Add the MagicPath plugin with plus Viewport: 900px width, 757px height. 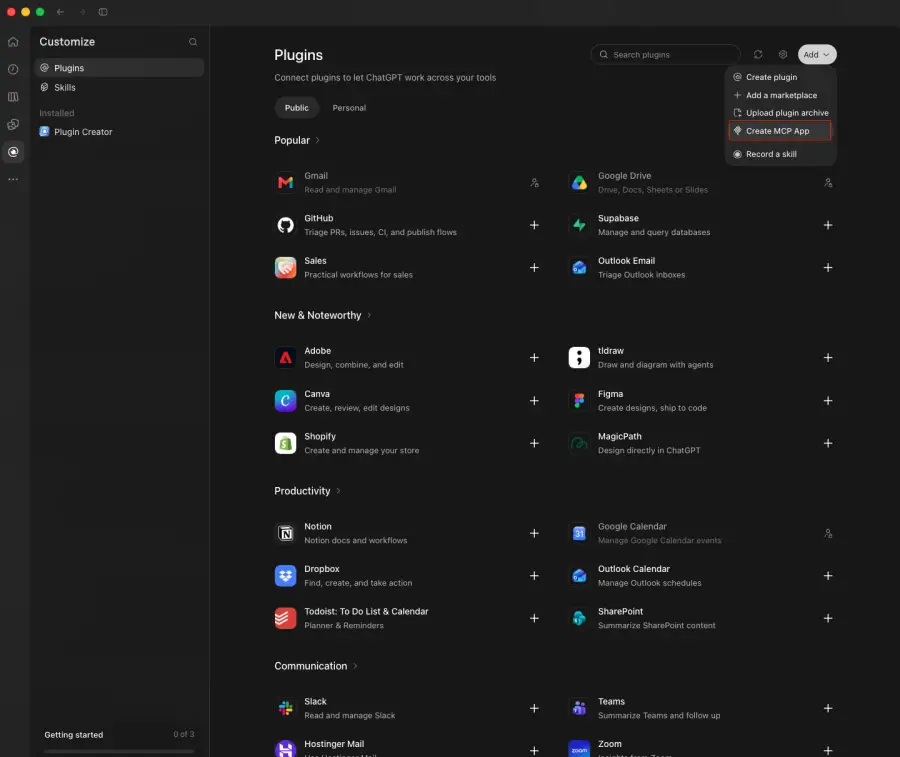tap(828, 443)
